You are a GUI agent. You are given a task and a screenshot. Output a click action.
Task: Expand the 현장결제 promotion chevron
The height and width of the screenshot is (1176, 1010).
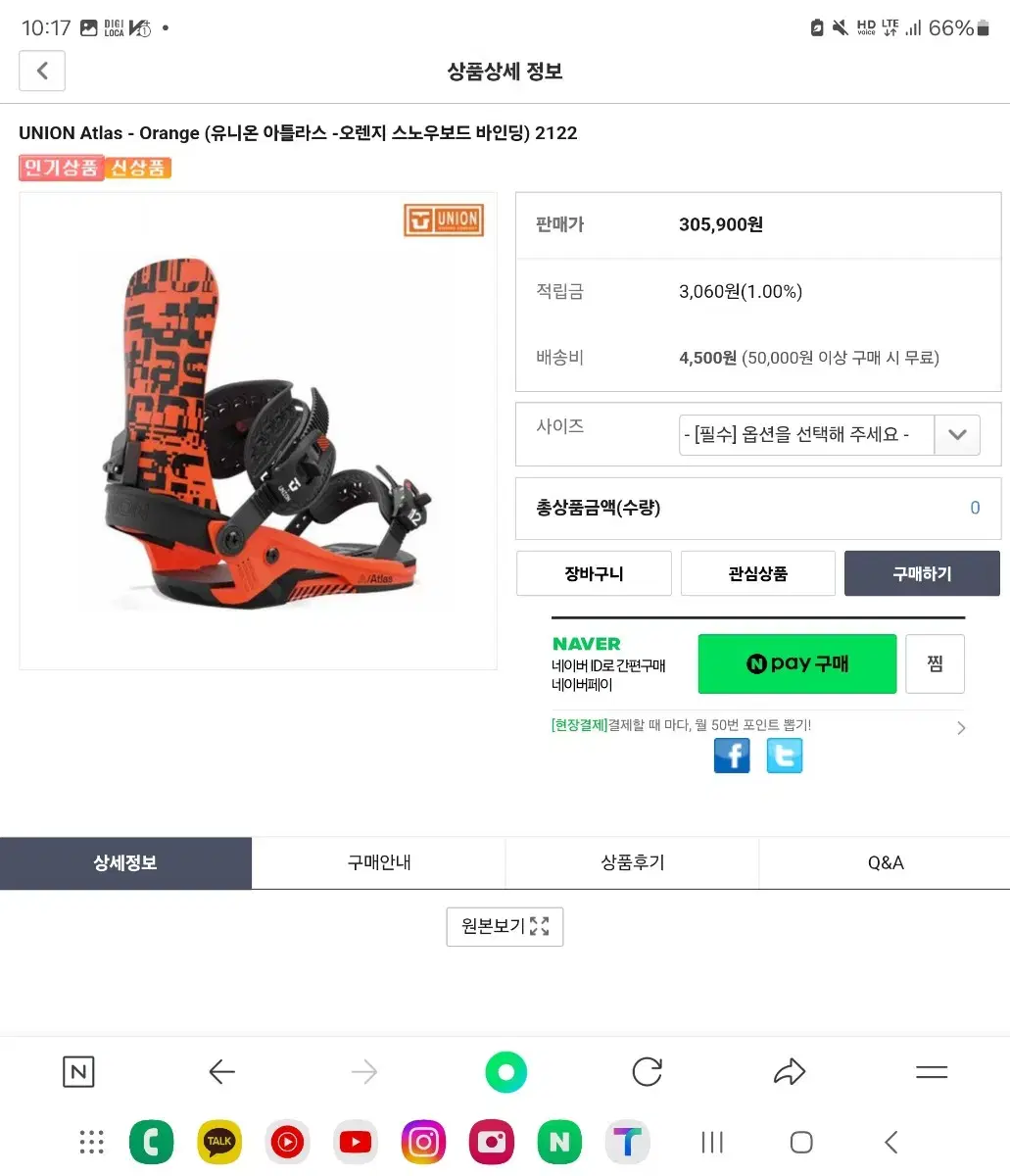coord(961,727)
